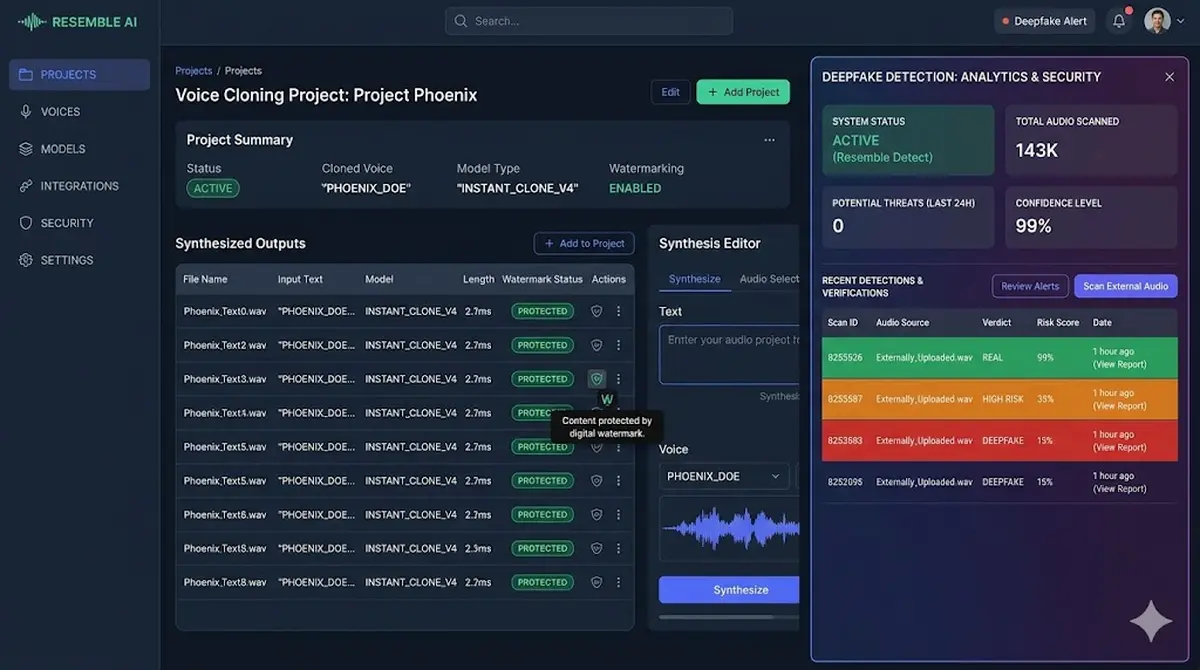This screenshot has width=1200, height=670.
Task: Click watermark shield icon for Phoenix_Text2.wav
Action: [x=597, y=345]
